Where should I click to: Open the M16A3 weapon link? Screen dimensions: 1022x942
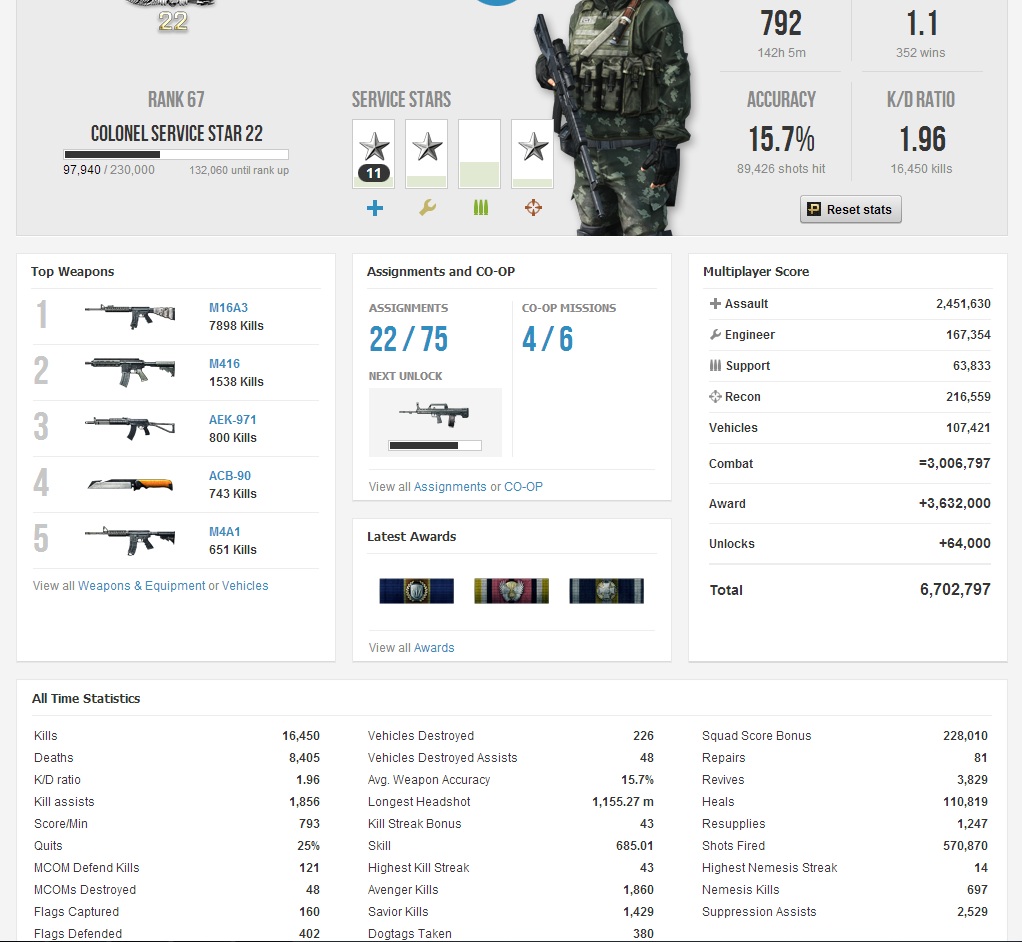point(228,308)
